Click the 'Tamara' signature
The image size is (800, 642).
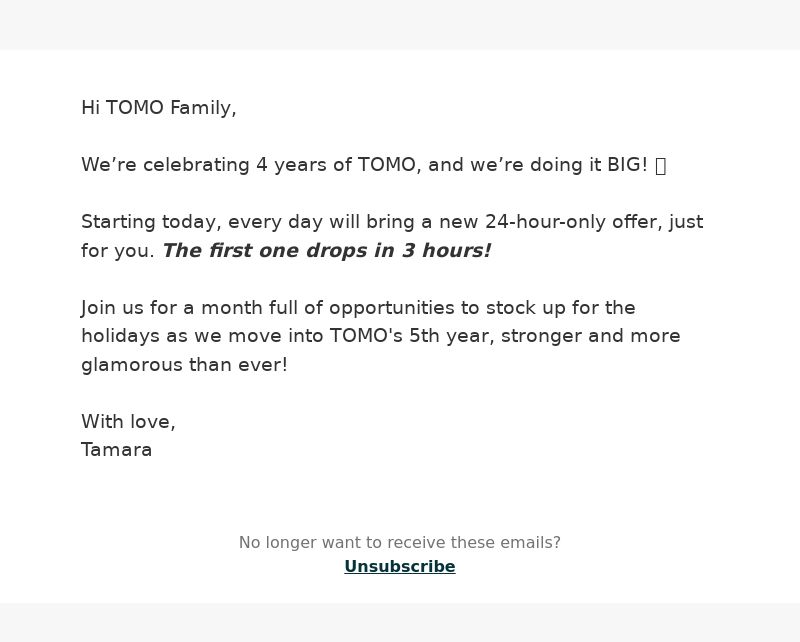tap(116, 450)
